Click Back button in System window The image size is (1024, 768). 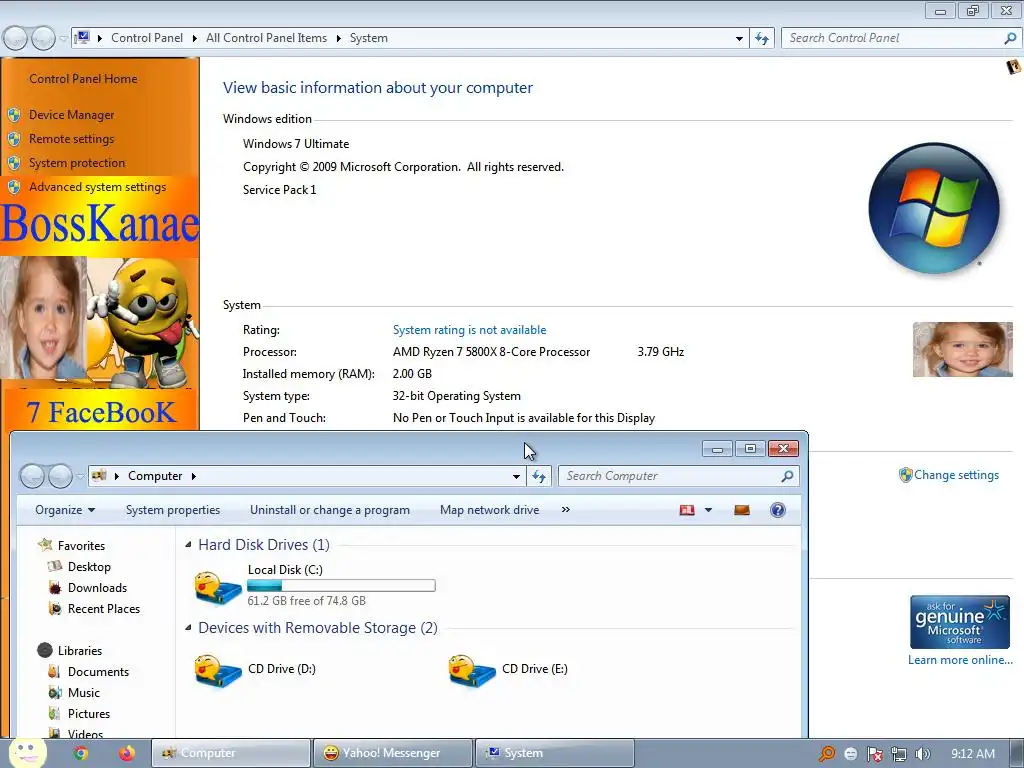click(15, 39)
